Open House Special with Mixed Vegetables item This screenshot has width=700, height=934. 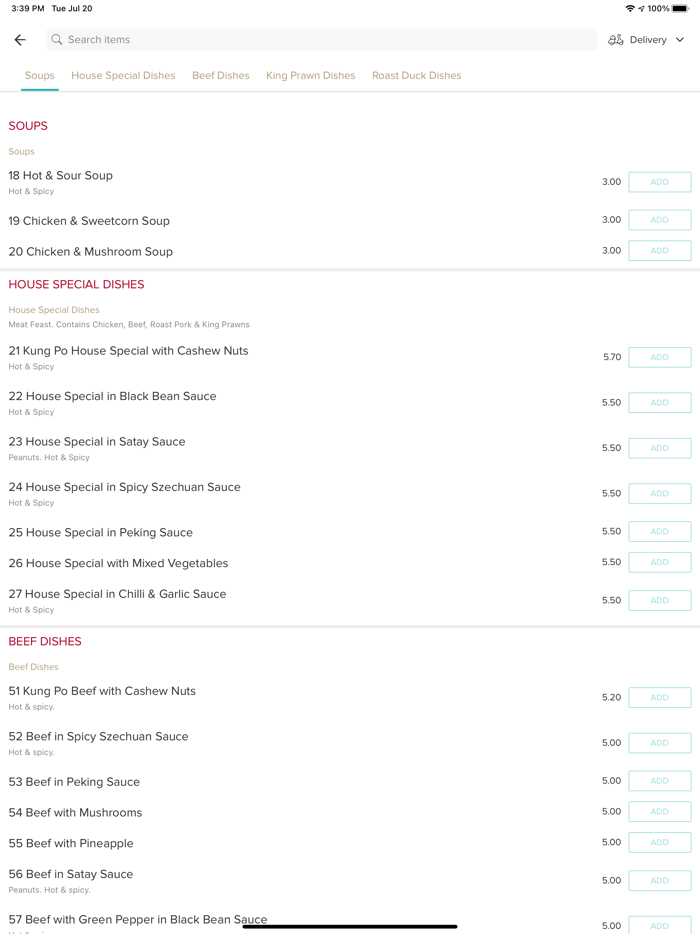pyautogui.click(x=118, y=563)
